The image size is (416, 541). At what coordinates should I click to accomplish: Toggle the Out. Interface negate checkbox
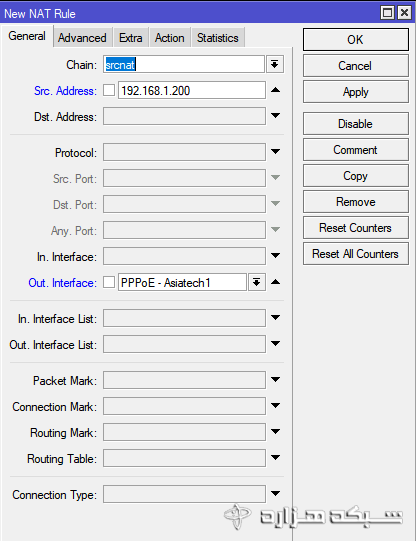click(x=109, y=282)
